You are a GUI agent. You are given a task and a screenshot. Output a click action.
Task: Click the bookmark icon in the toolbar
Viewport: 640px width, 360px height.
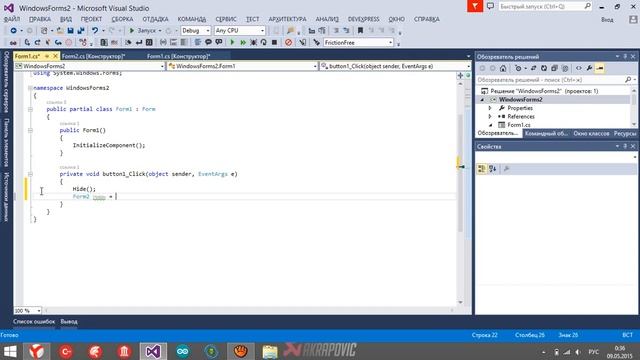[x=360, y=31]
